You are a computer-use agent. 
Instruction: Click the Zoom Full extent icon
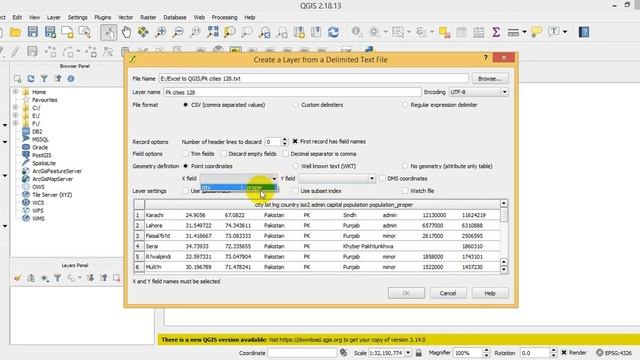click(213, 32)
